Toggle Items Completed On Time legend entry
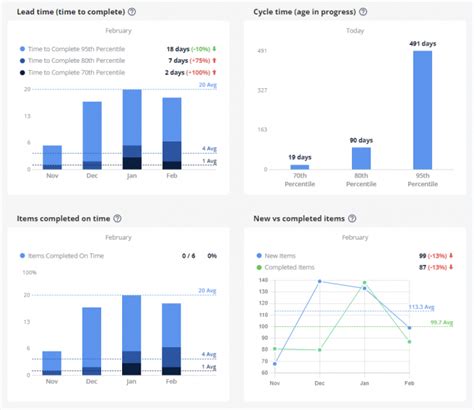This screenshot has height=410, width=474. (x=62, y=256)
